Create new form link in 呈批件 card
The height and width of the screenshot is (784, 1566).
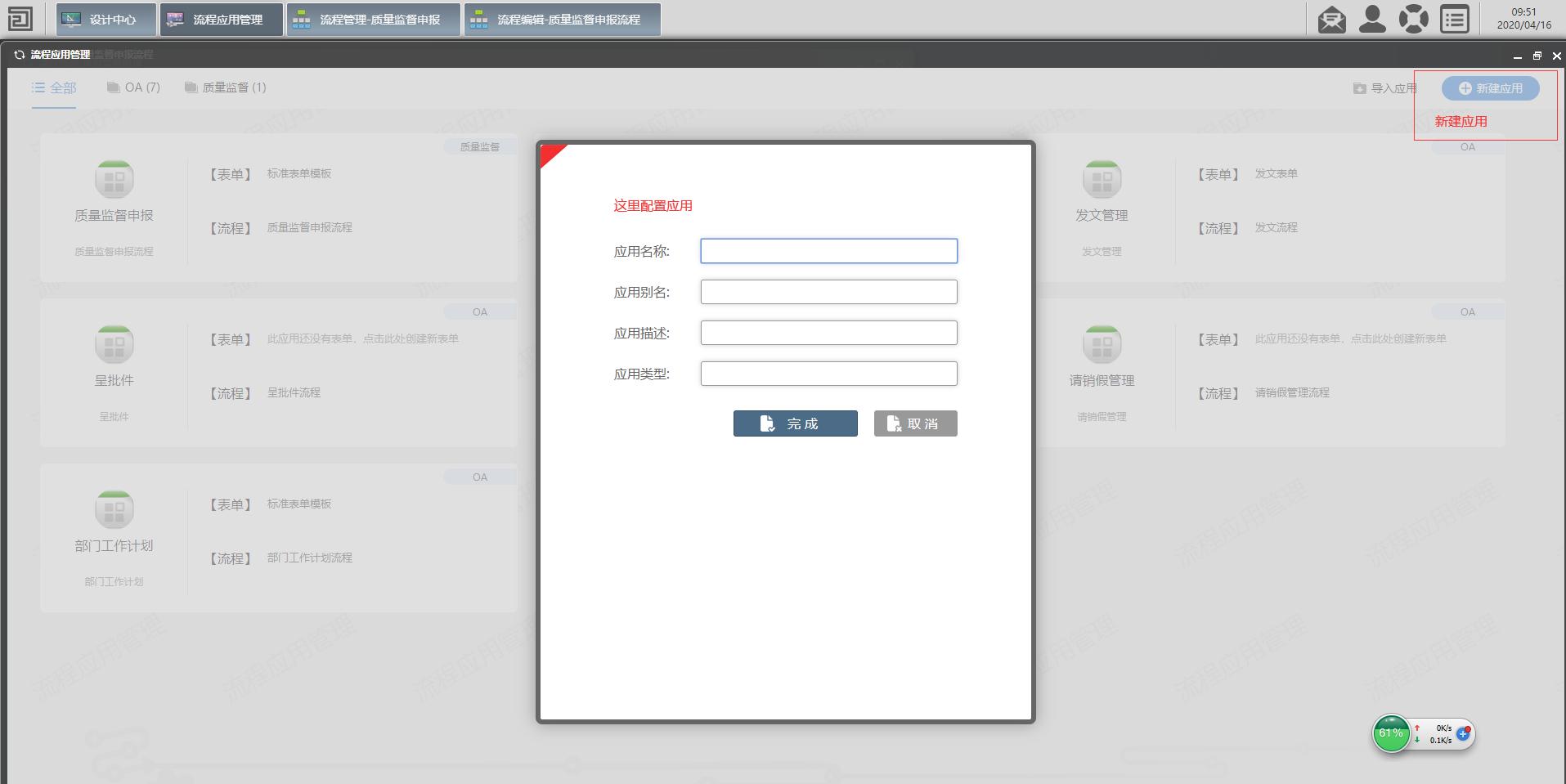(363, 338)
